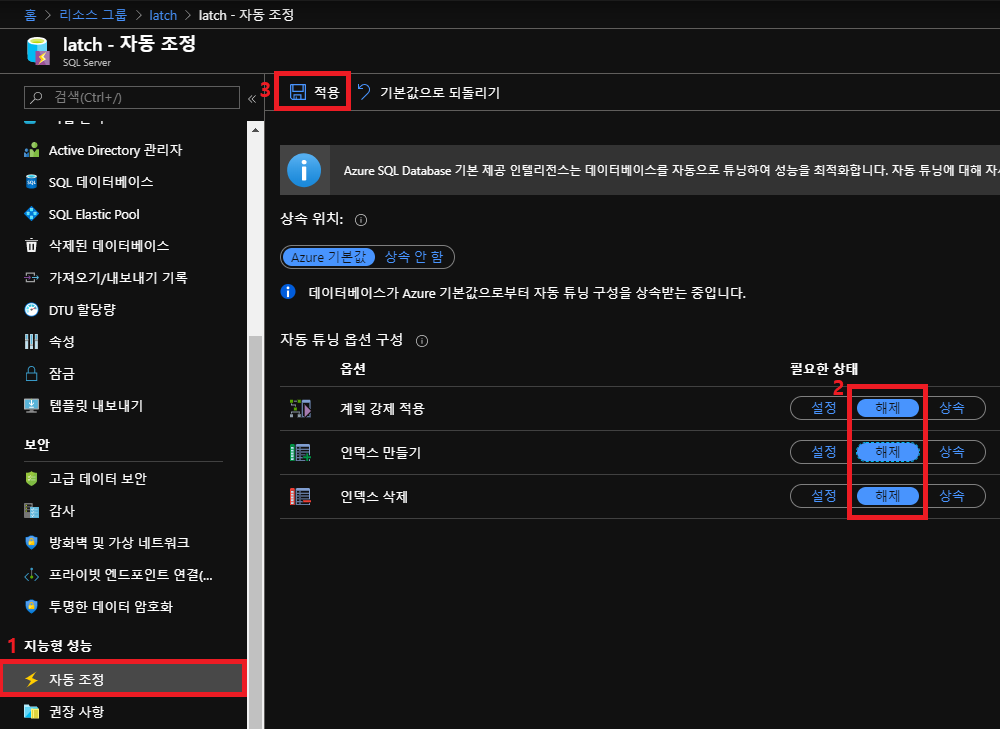Click the 인덱스 만들기 option icon
This screenshot has width=1000, height=729.
[x=300, y=452]
